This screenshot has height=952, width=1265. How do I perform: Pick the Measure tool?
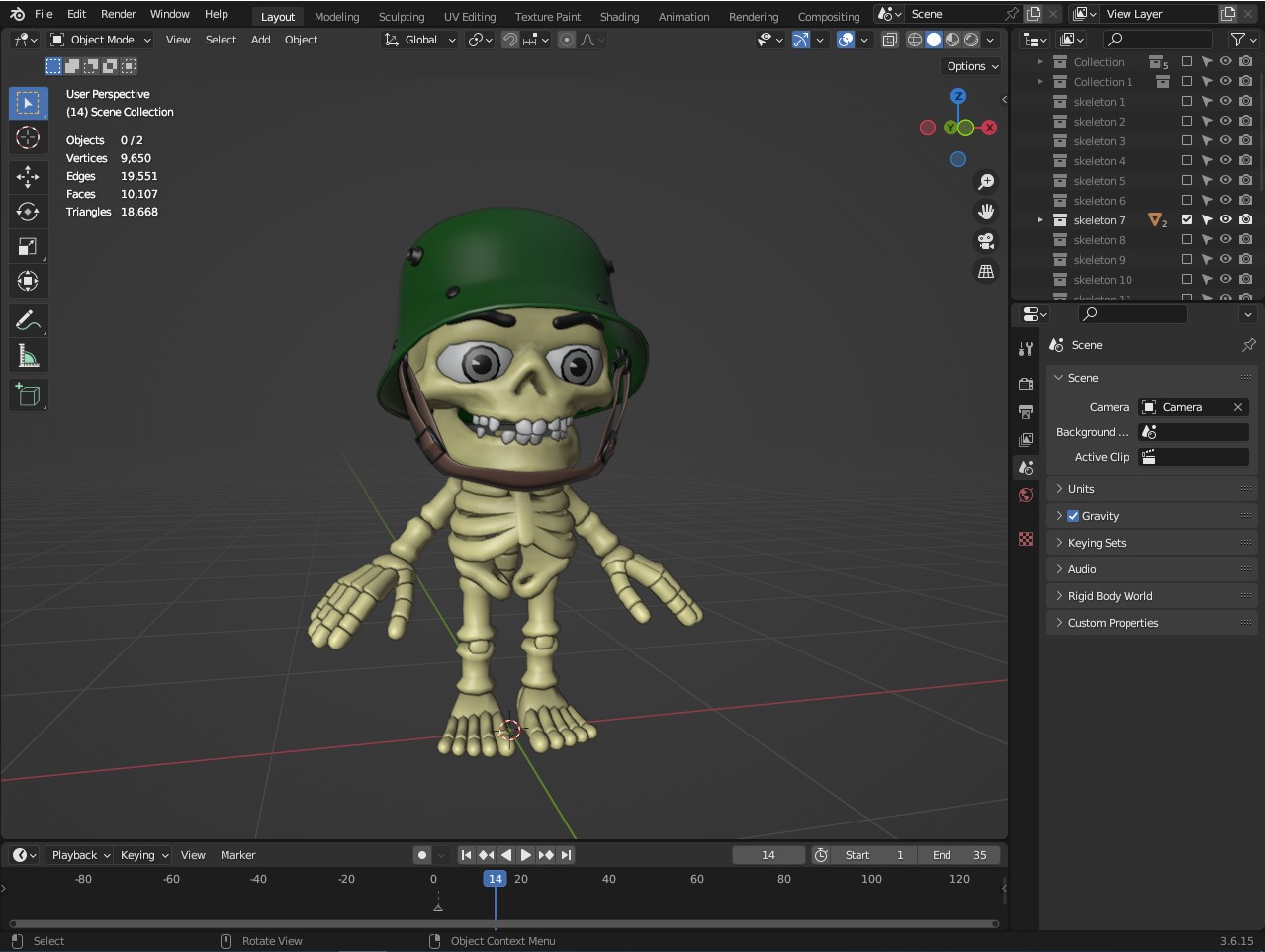point(28,356)
